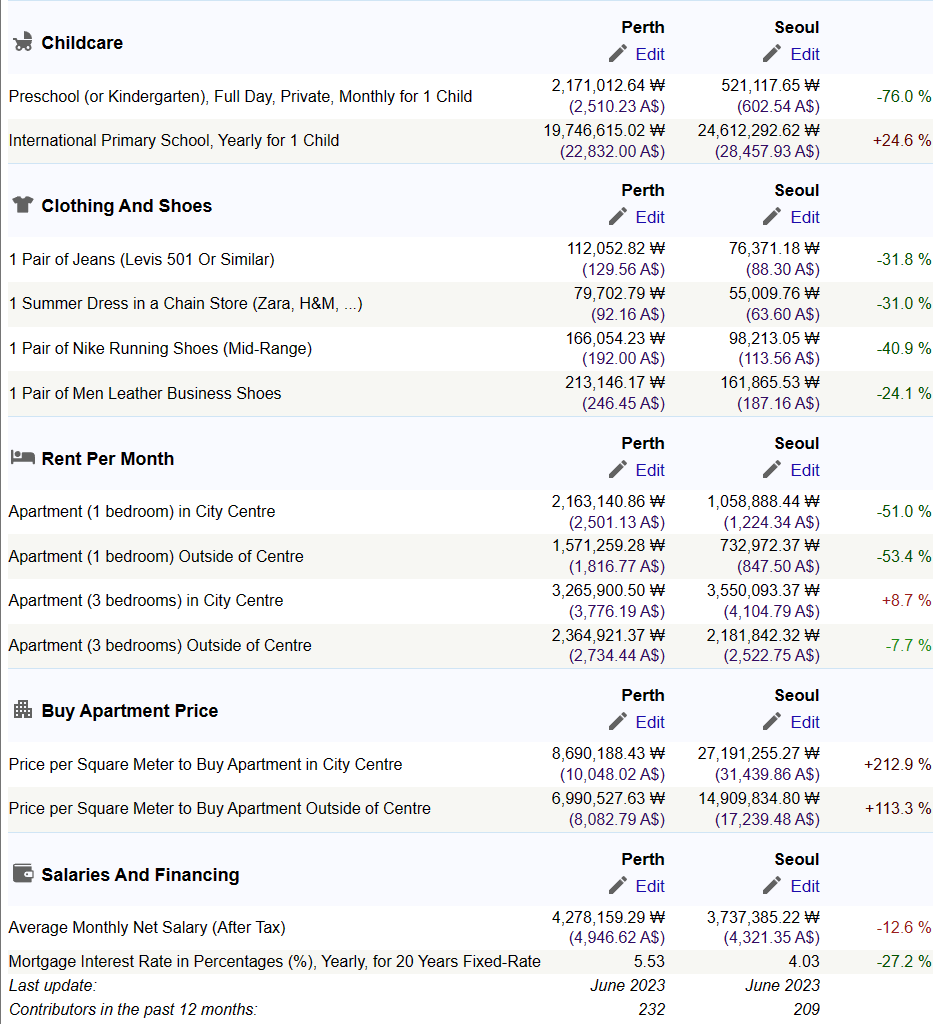The height and width of the screenshot is (1024, 939).
Task: Click Seoul mortgage rate value 4.03
Action: coord(804,961)
